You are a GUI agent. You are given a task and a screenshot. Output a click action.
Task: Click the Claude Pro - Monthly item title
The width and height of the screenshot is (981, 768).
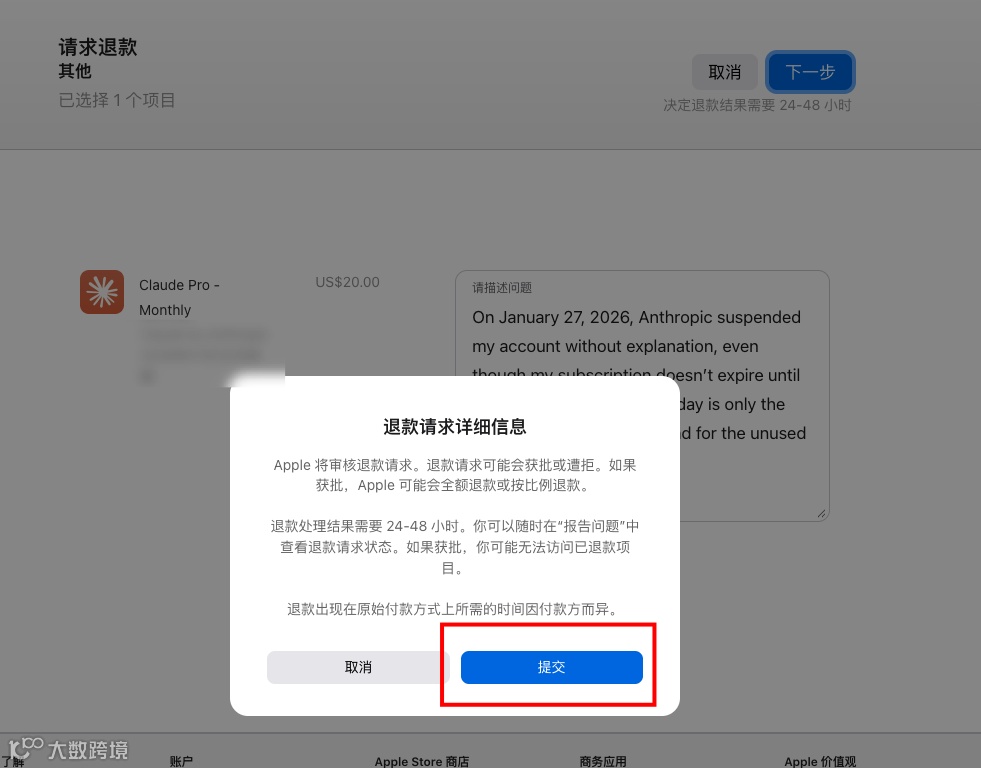coord(179,297)
